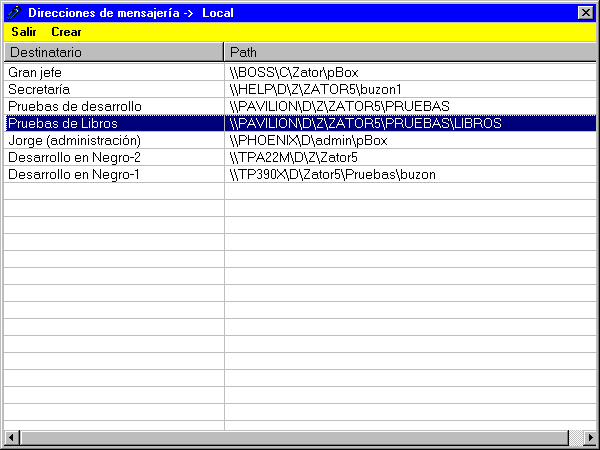Click the app icon in title bar
The height and width of the screenshot is (450, 600).
coord(13,12)
